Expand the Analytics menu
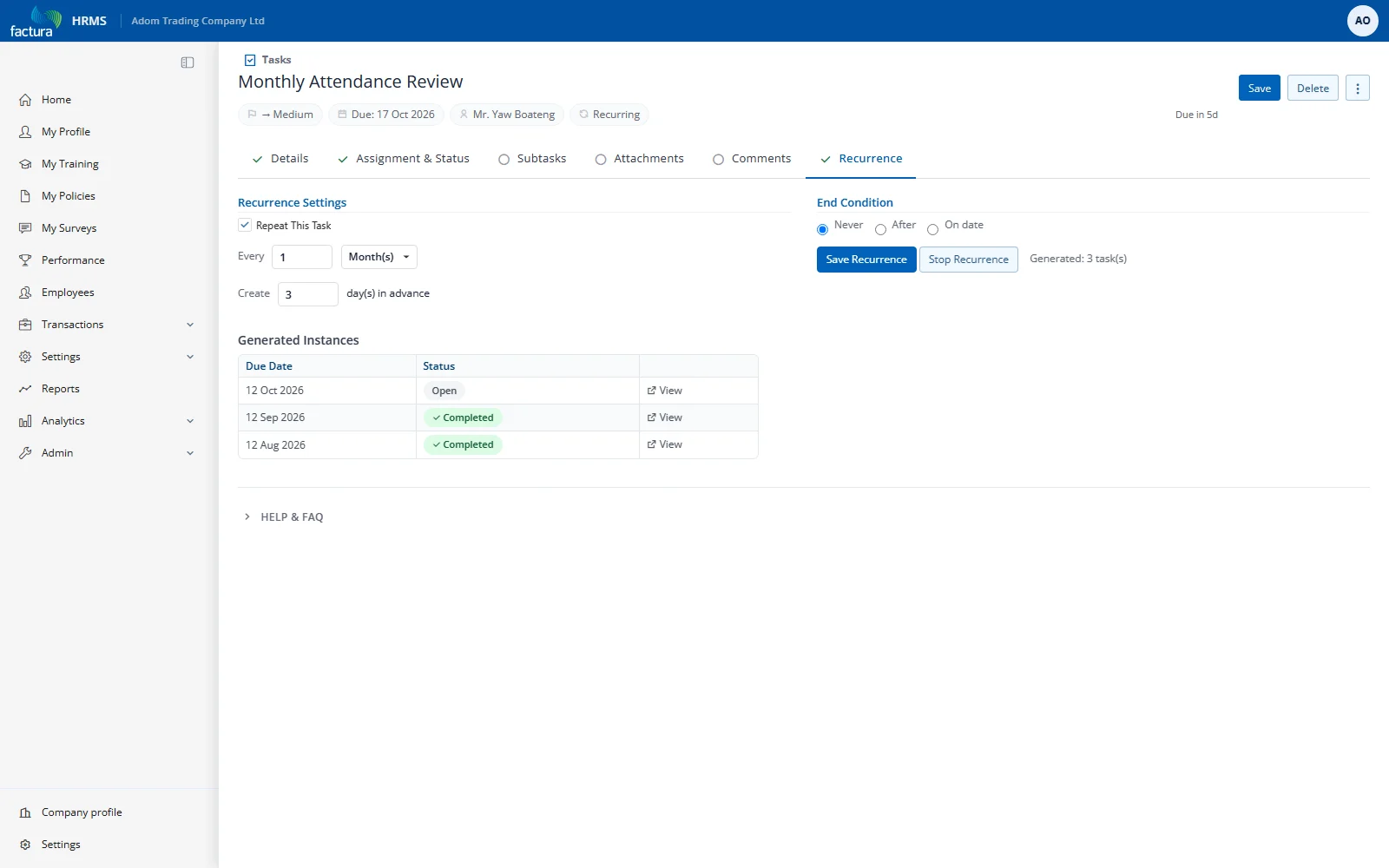The height and width of the screenshot is (868, 1389). [x=109, y=421]
